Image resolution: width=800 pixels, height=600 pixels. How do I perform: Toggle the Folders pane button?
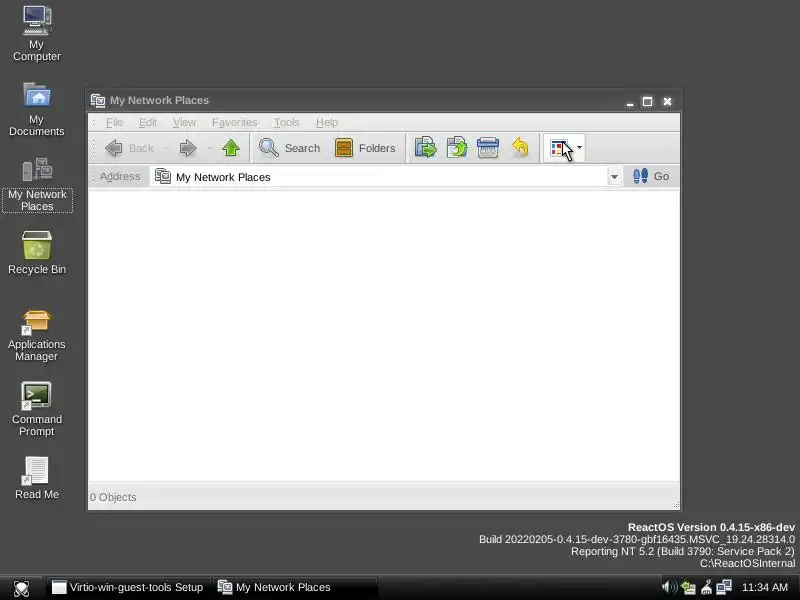pos(365,148)
